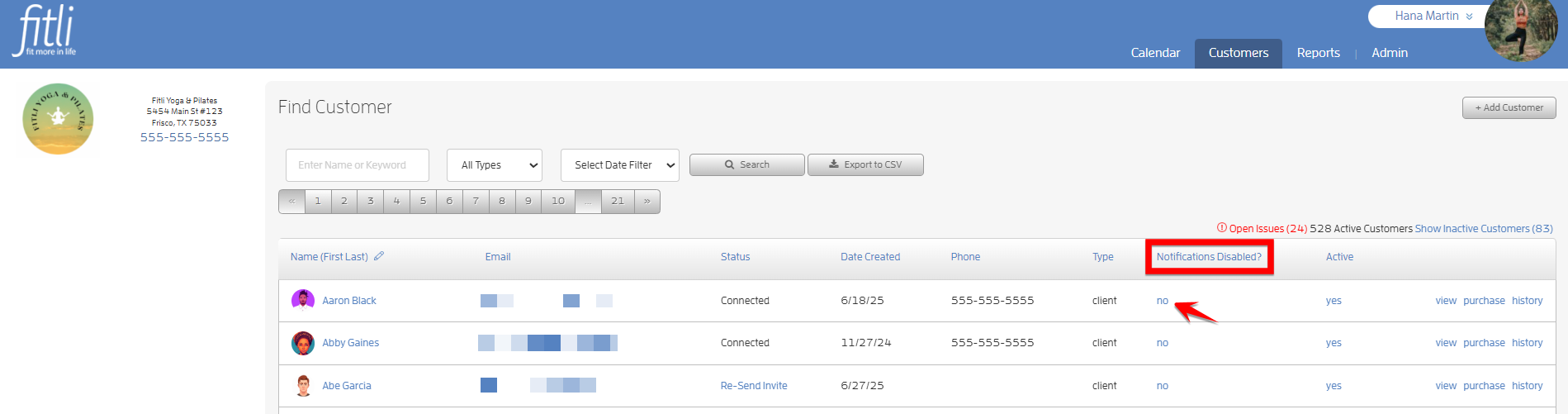Open the Select Date Filter dropdown

pos(619,165)
